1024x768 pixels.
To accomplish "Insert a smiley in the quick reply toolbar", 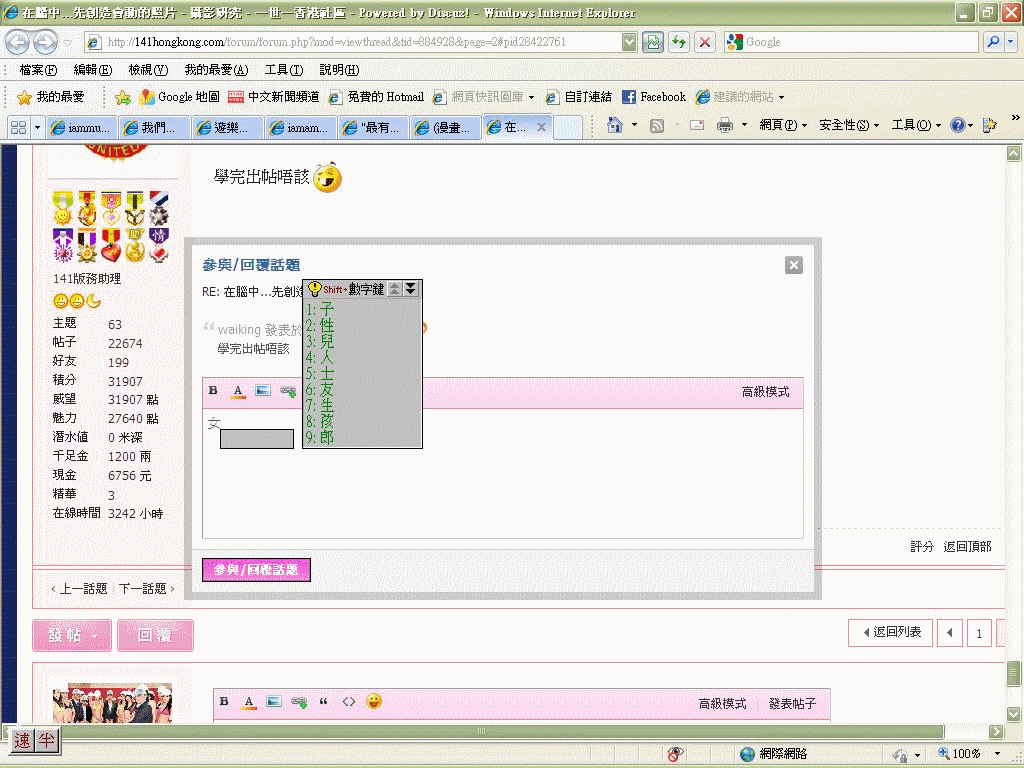I will coord(374,701).
